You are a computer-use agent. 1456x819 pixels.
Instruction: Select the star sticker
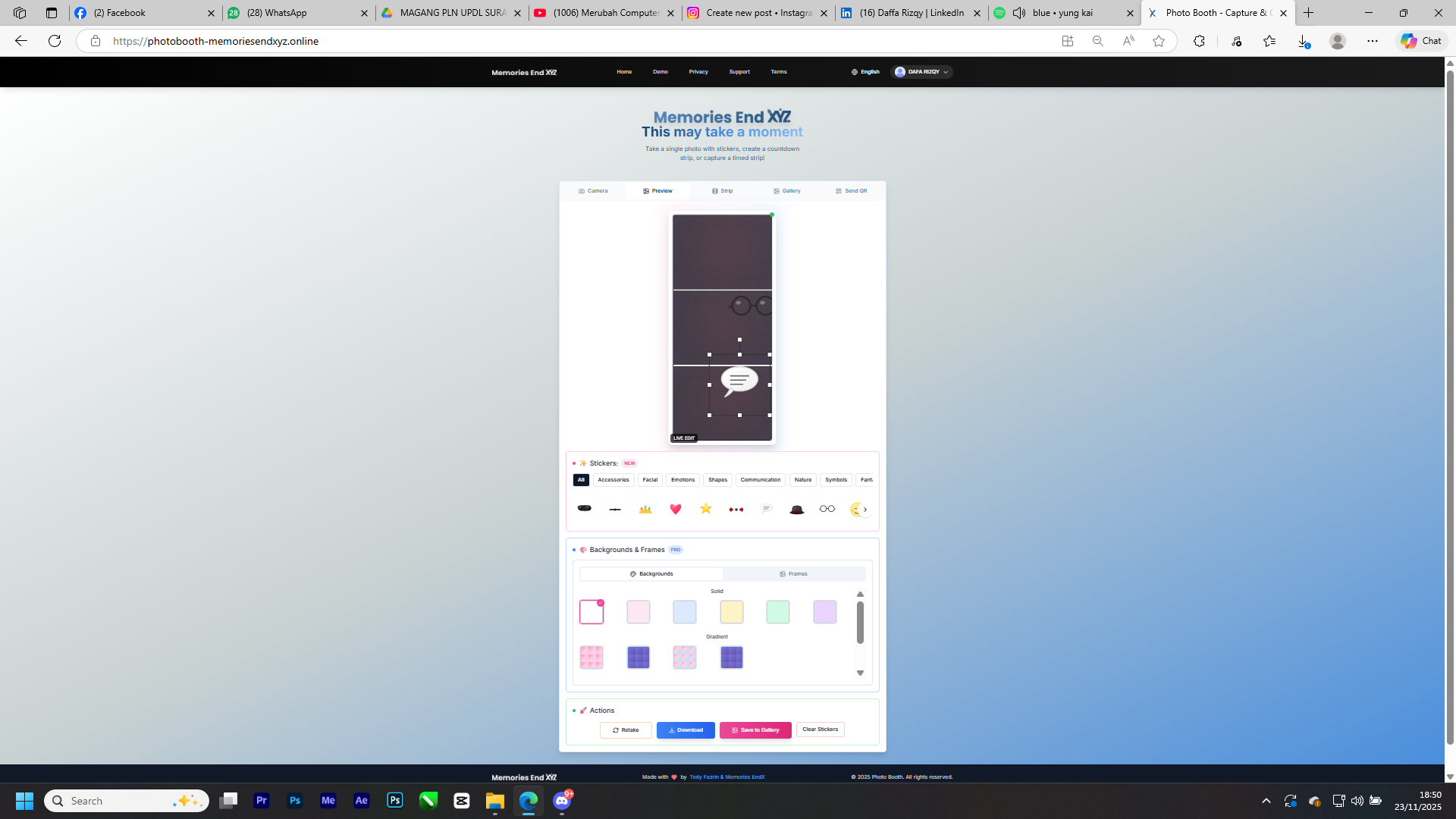coord(705,509)
